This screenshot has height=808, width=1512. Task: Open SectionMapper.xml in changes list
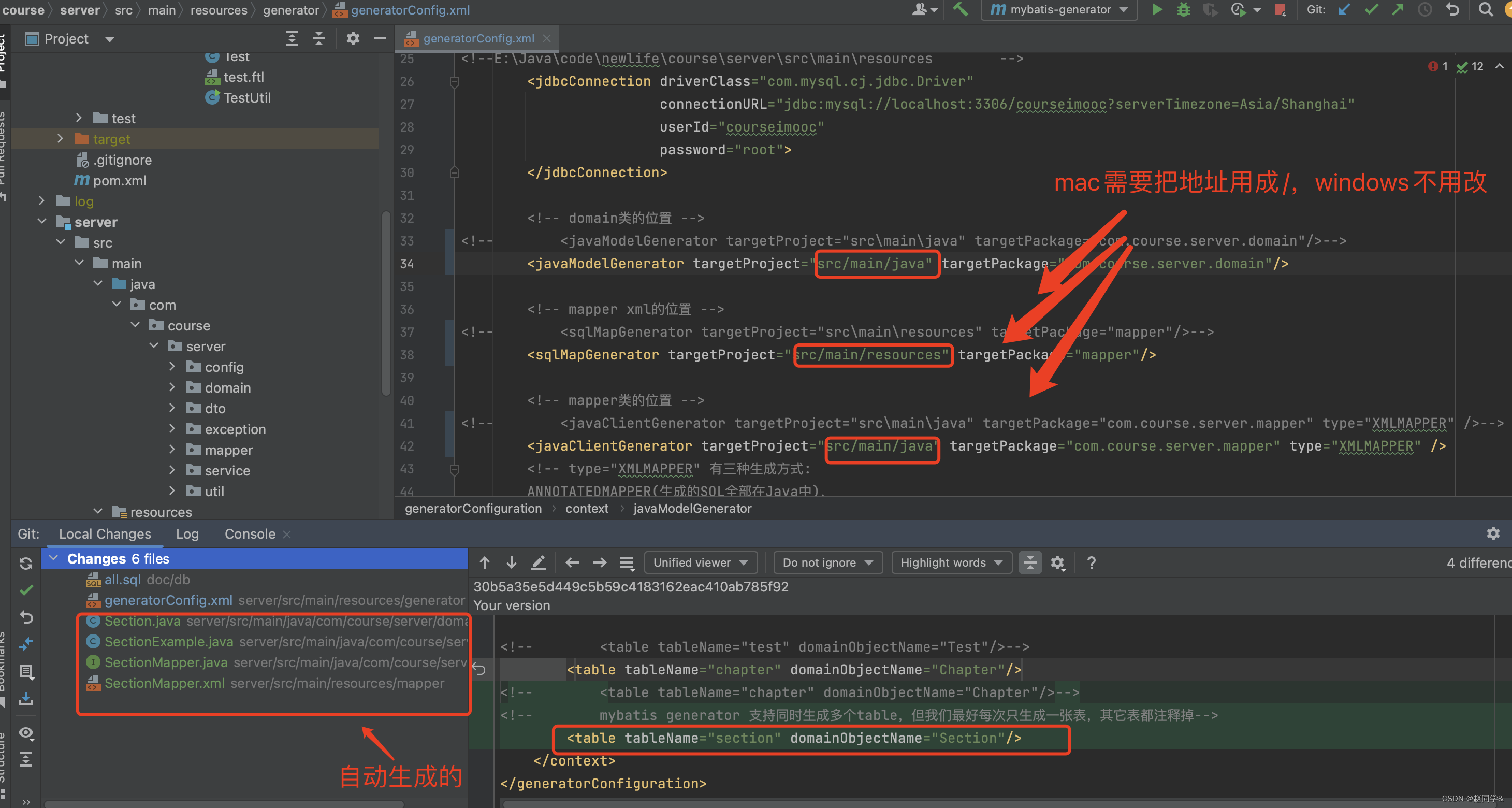tap(164, 684)
